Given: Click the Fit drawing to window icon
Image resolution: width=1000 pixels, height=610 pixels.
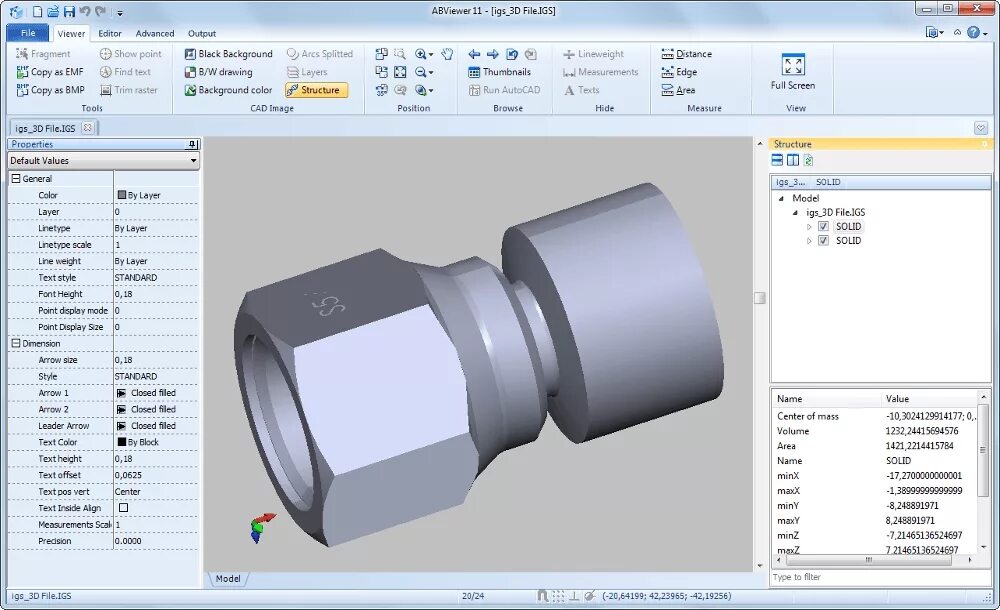Looking at the screenshot, I should 400,72.
